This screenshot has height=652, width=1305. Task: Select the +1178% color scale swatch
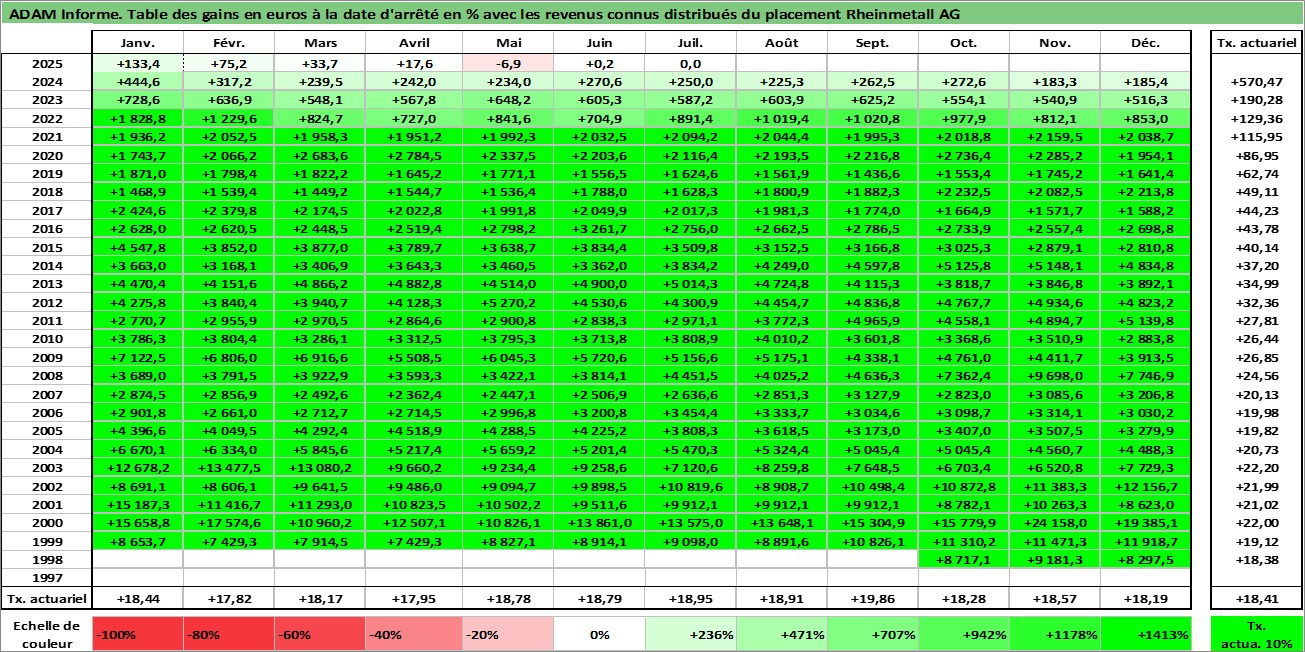click(1054, 634)
